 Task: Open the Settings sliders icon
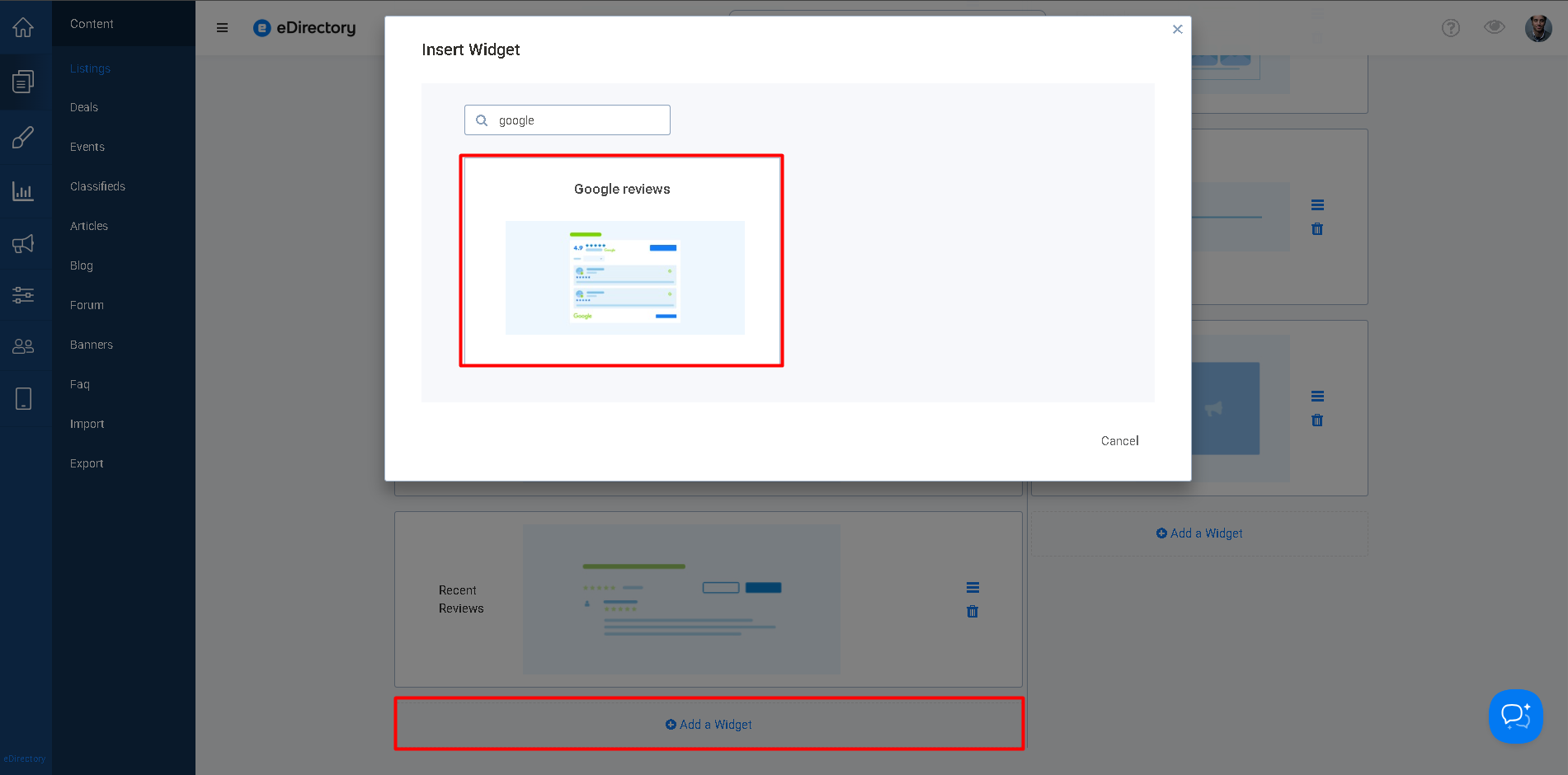[23, 294]
